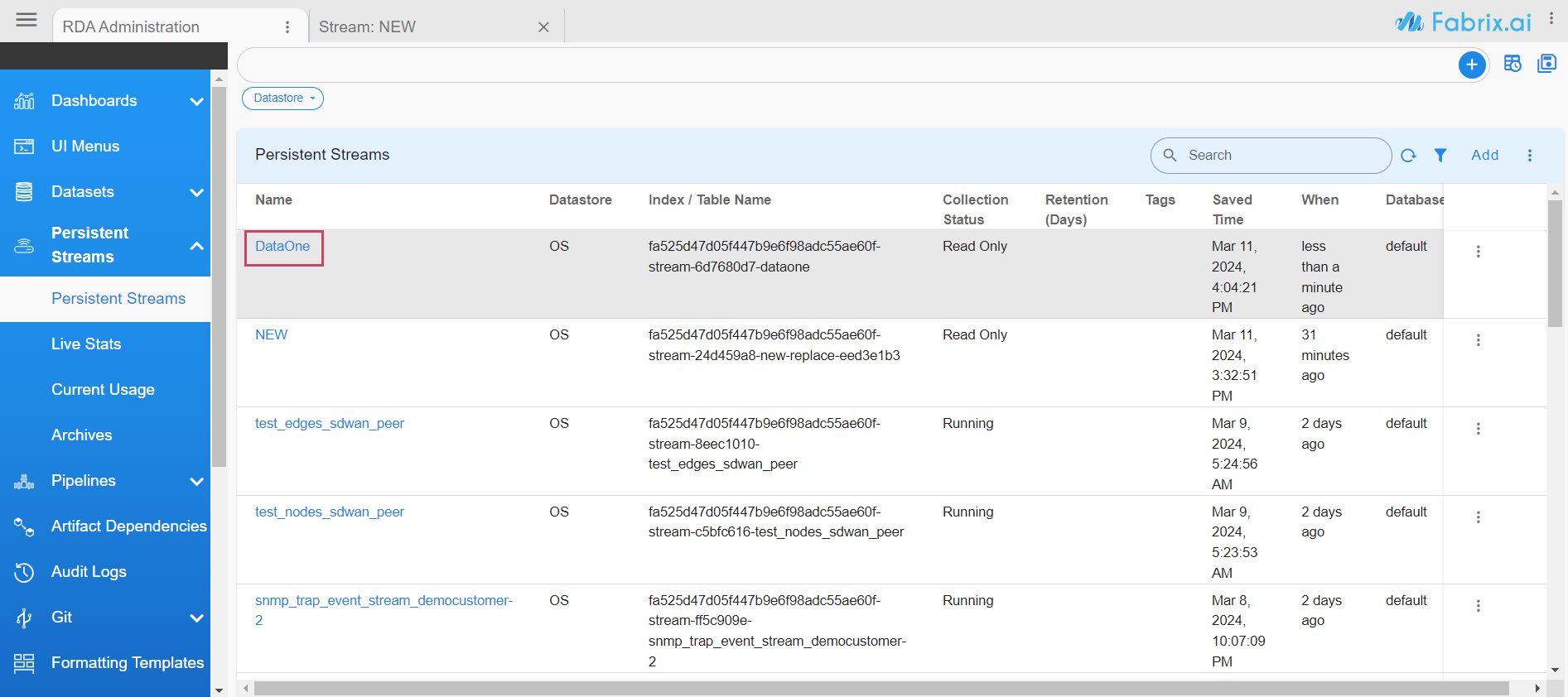The image size is (1568, 697).
Task: Click the horizontal scrollbar below the table
Action: 881,689
